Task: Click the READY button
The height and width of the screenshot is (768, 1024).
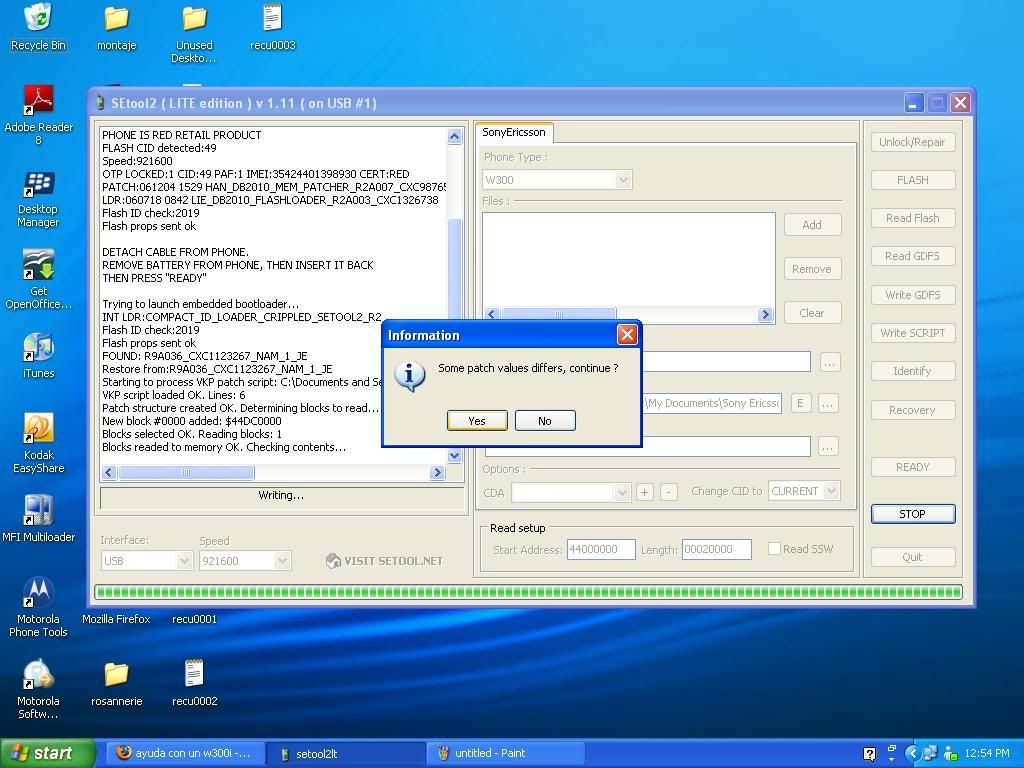Action: [912, 467]
